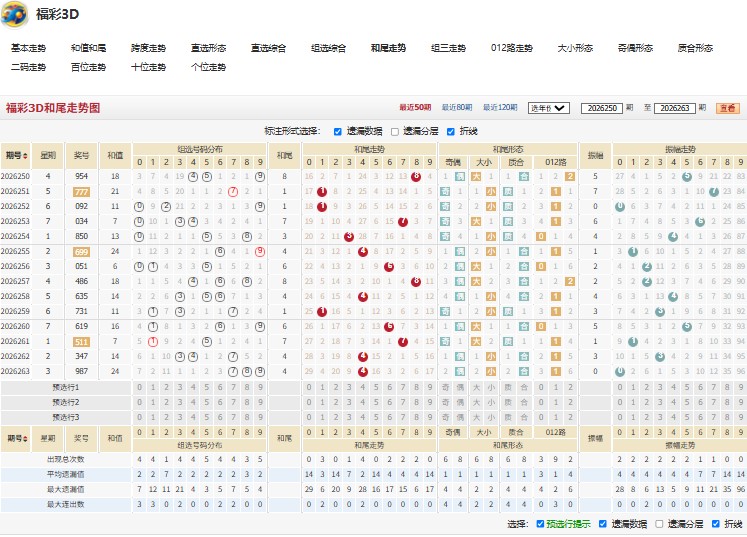This screenshot has height=537, width=747.
Task: Select digit 9 in 预选行2 组选号码分布
Action: (x=260, y=403)
